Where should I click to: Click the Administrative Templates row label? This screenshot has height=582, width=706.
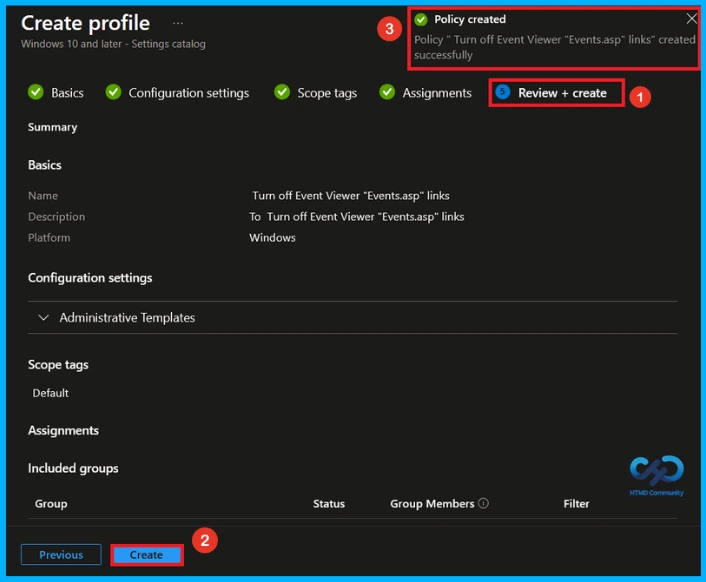(x=127, y=318)
